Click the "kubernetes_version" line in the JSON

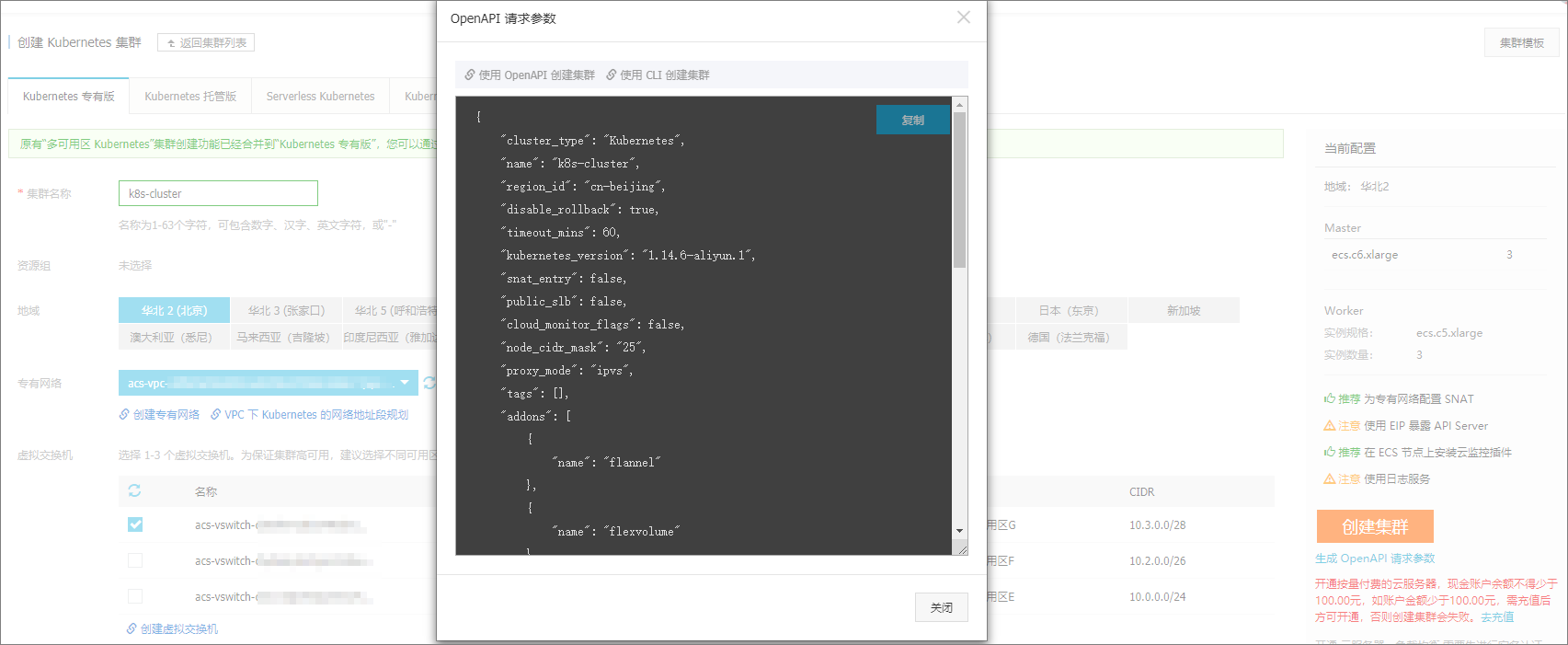coord(628,256)
